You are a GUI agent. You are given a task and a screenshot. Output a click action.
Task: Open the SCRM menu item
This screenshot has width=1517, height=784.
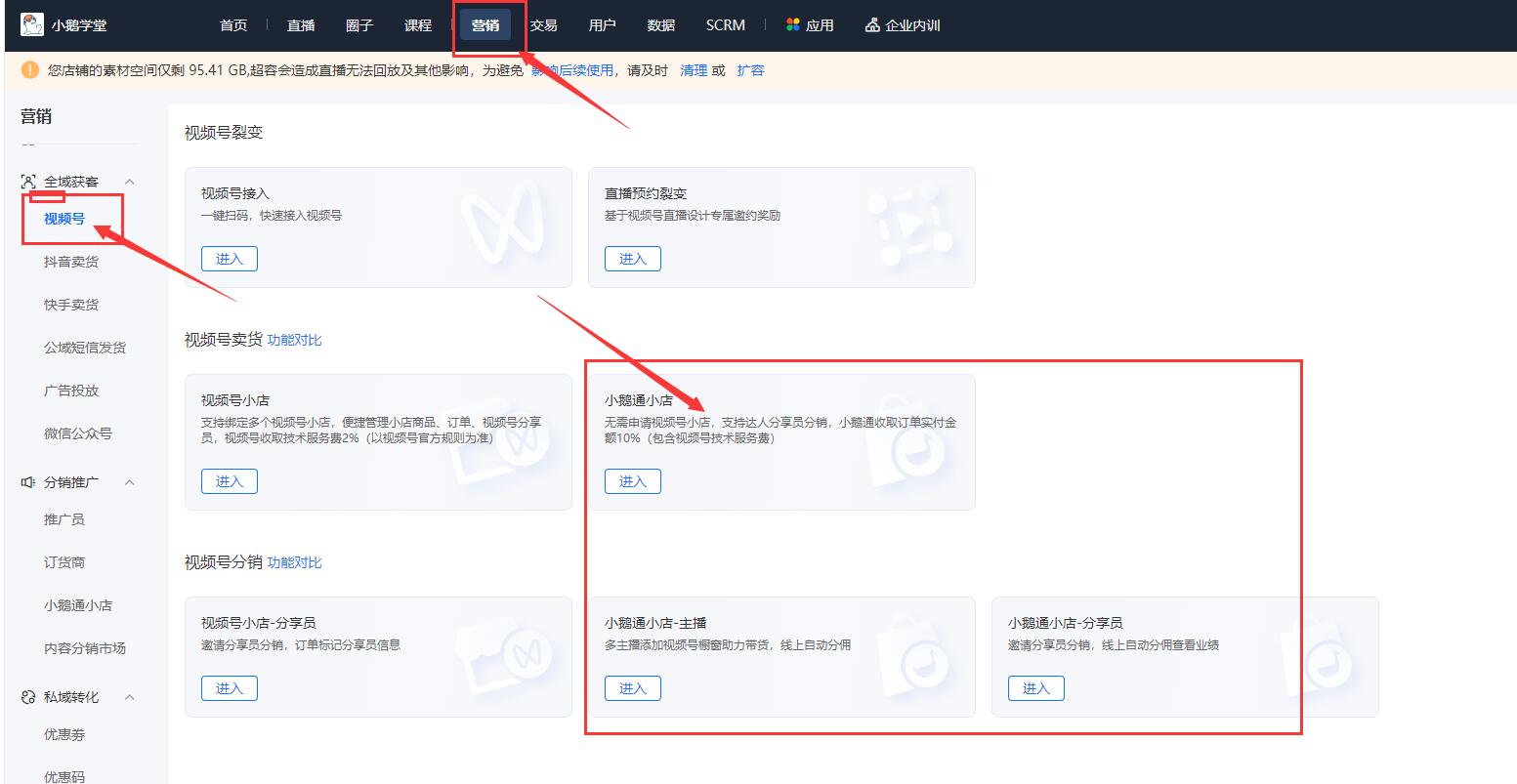[x=725, y=24]
